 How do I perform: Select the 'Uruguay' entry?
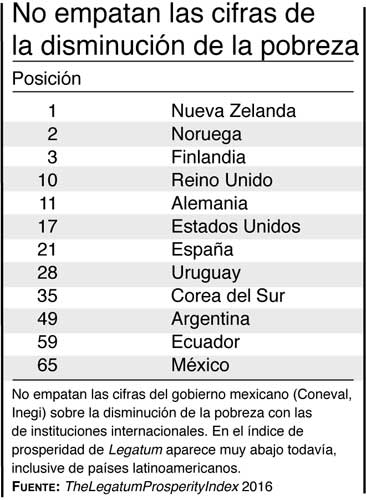[206, 273]
